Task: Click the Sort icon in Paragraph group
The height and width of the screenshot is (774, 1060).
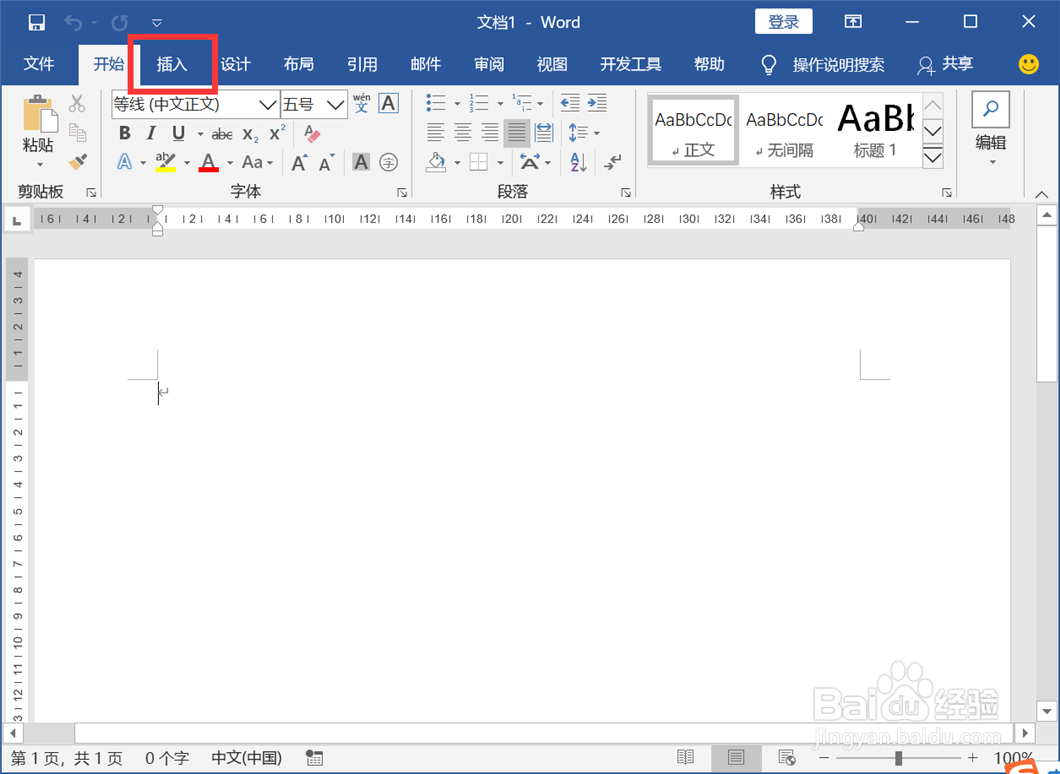Action: (577, 162)
